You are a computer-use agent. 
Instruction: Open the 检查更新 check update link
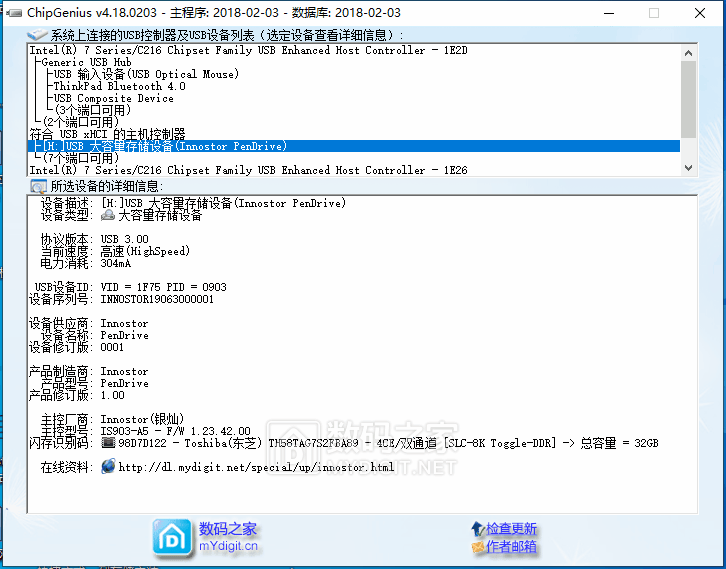(x=511, y=529)
